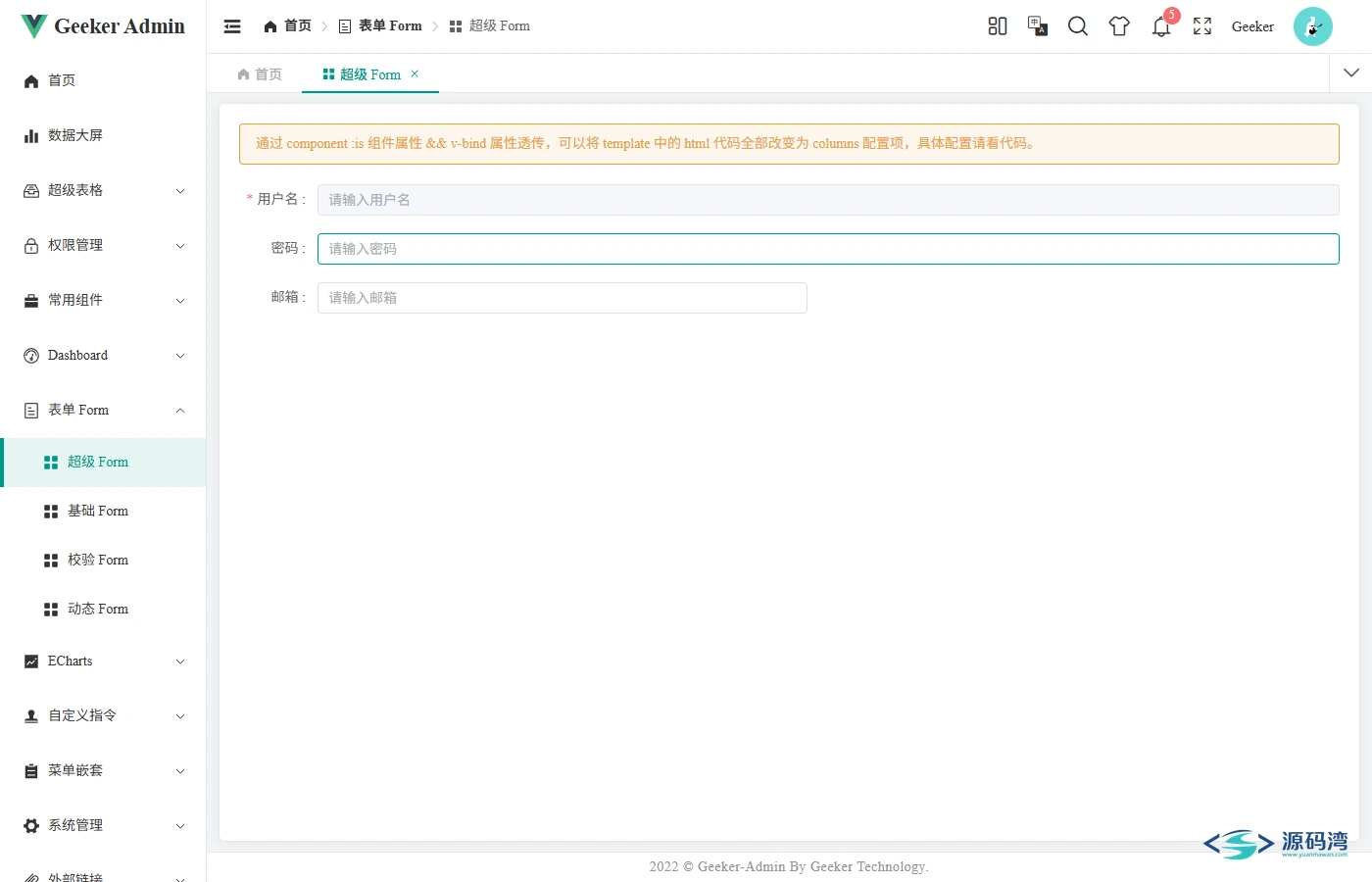Click the 邮箱 input field
This screenshot has width=1372, height=882.
click(x=563, y=298)
